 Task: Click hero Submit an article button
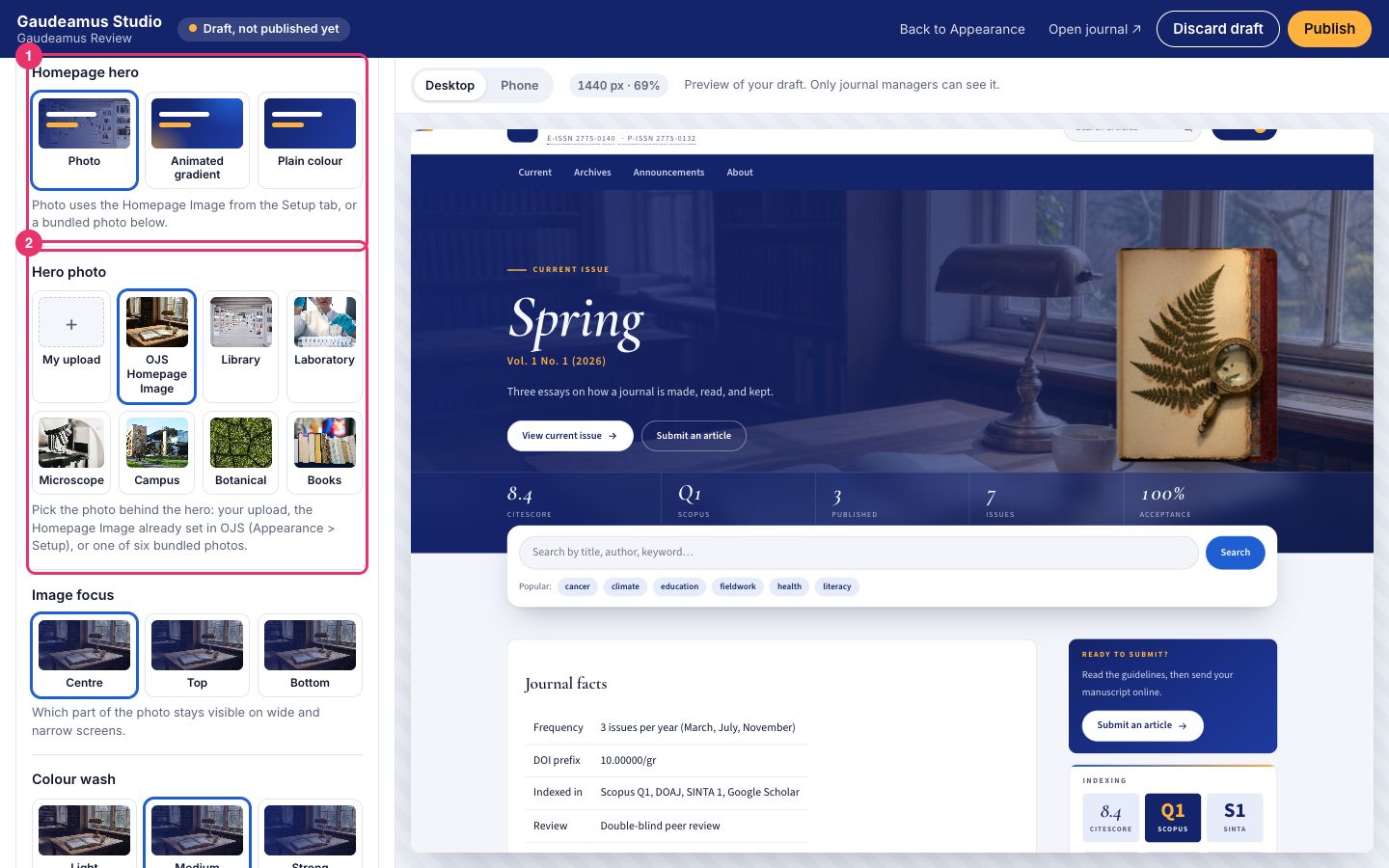[x=694, y=436]
